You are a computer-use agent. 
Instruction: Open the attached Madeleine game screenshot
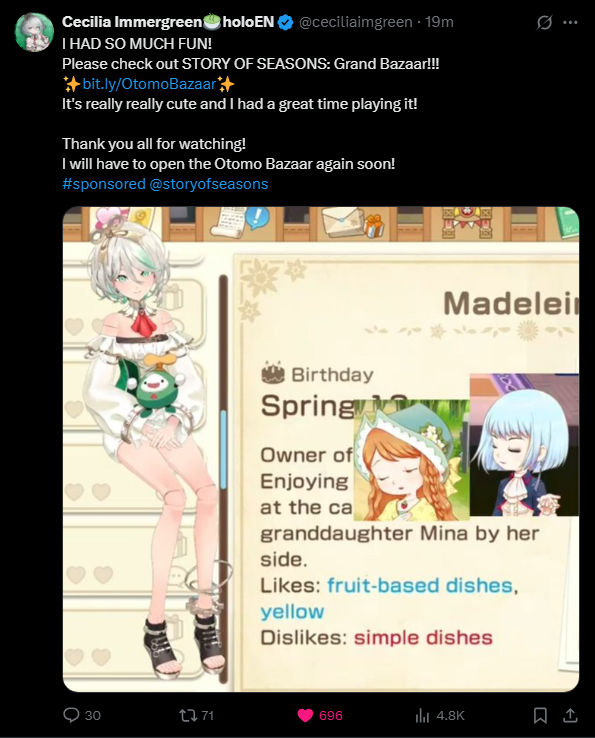pyautogui.click(x=321, y=449)
